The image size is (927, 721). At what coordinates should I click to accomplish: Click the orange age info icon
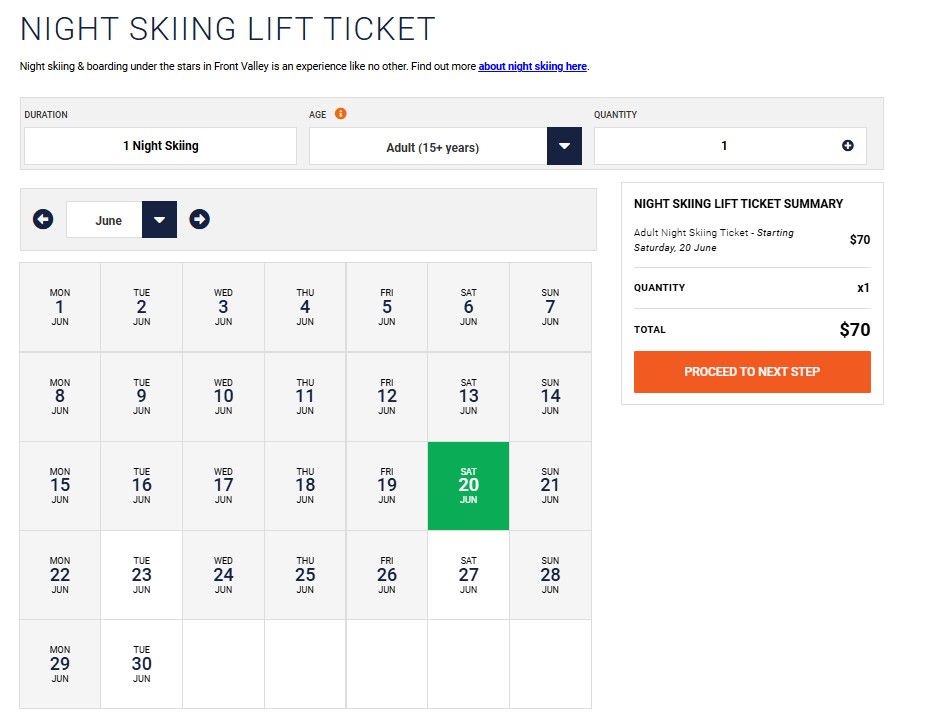[x=341, y=113]
